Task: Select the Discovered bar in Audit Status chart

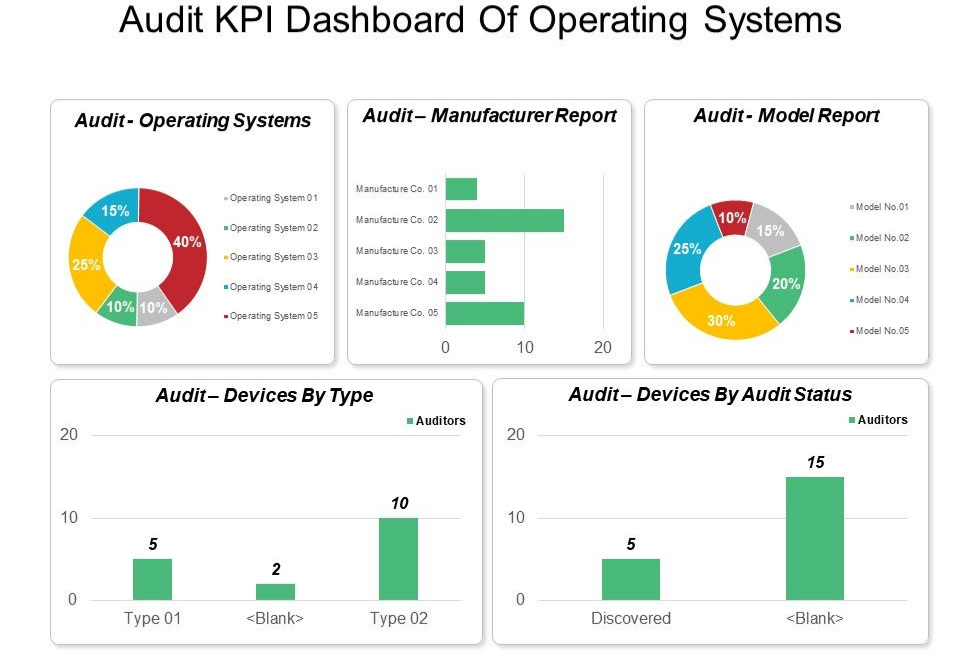Action: [x=630, y=579]
